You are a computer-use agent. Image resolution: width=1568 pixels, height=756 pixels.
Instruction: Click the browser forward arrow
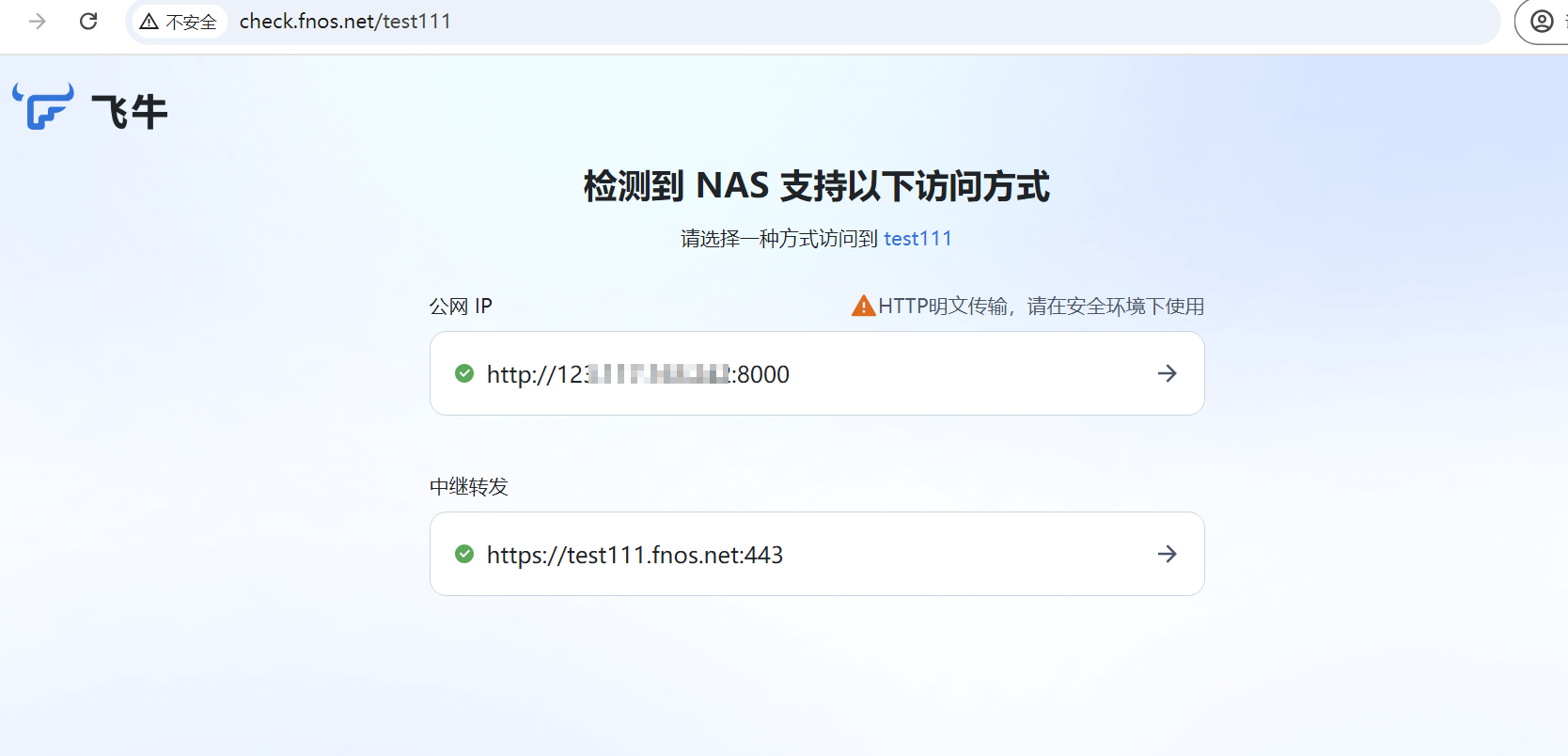pyautogui.click(x=38, y=21)
